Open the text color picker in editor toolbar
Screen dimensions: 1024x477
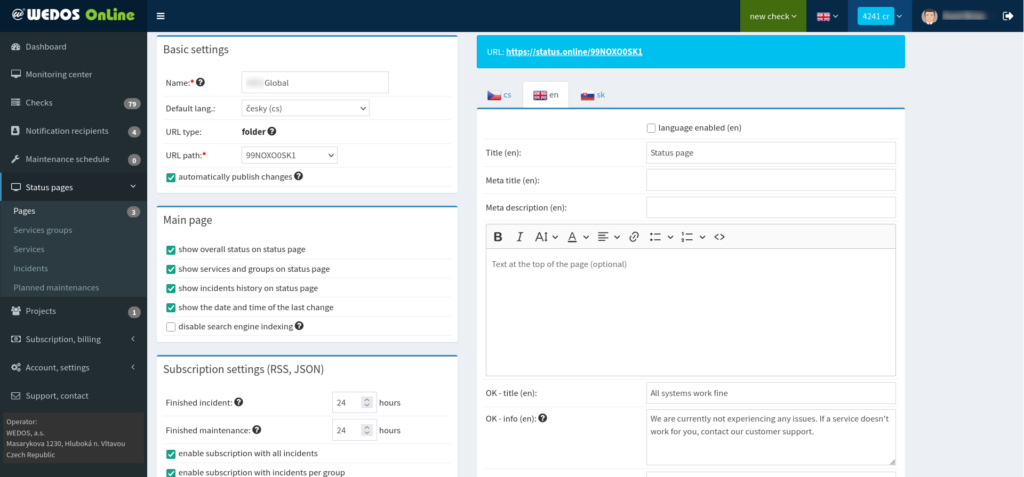tap(578, 237)
